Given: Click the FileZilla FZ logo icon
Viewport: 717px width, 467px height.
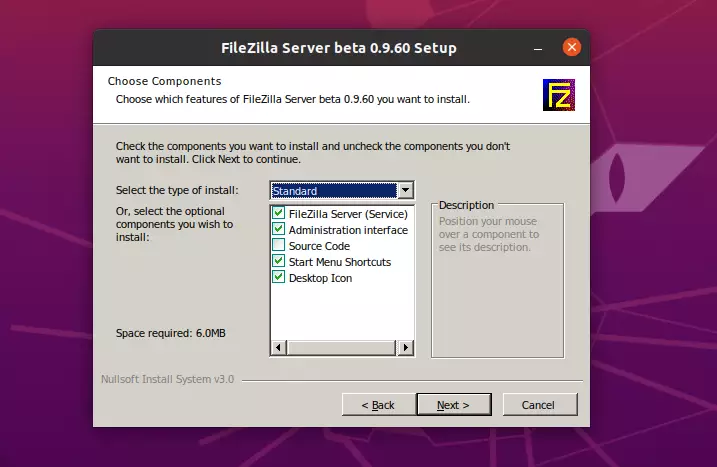Looking at the screenshot, I should (x=559, y=95).
